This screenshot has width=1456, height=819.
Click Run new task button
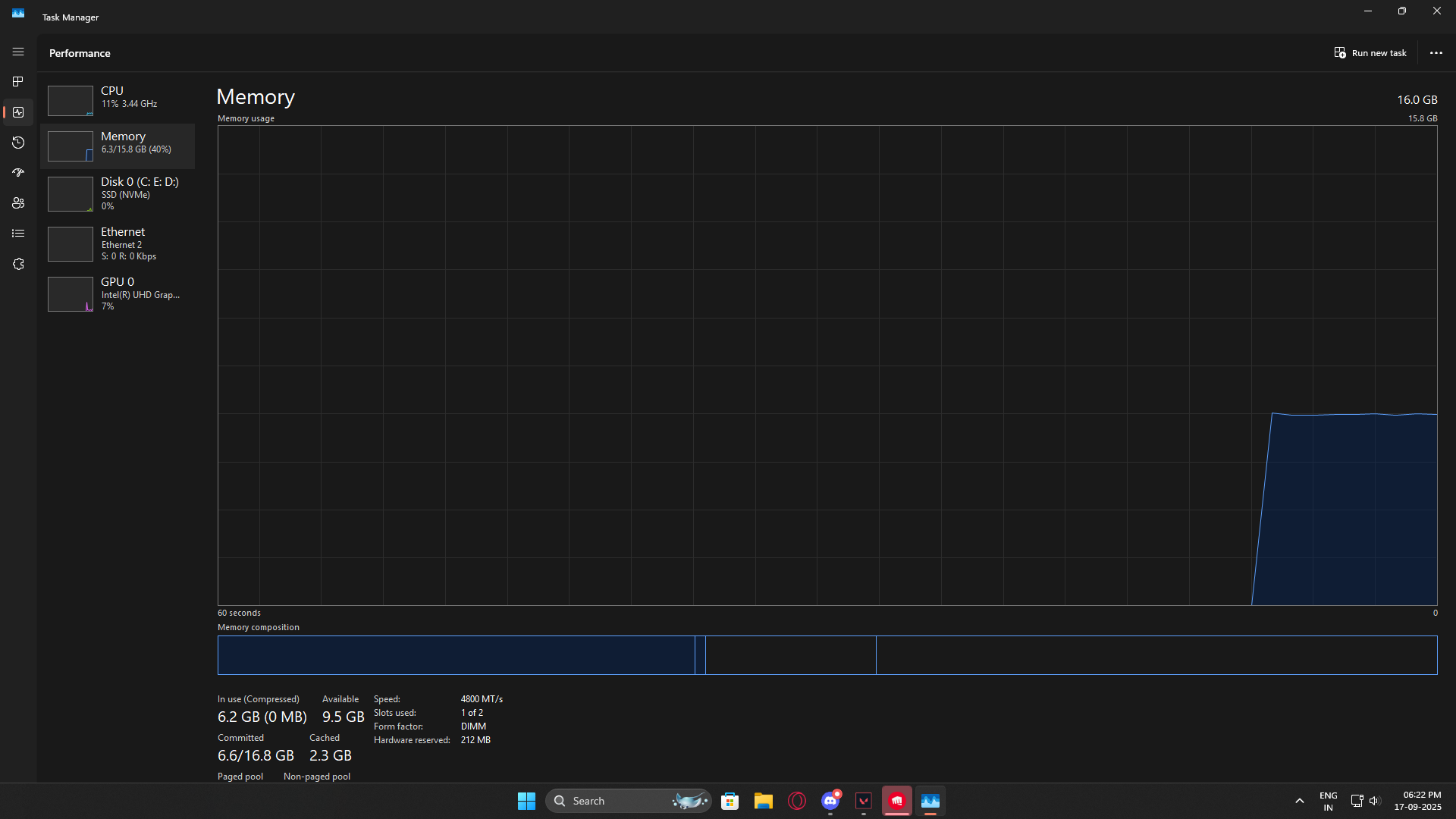(x=1370, y=53)
